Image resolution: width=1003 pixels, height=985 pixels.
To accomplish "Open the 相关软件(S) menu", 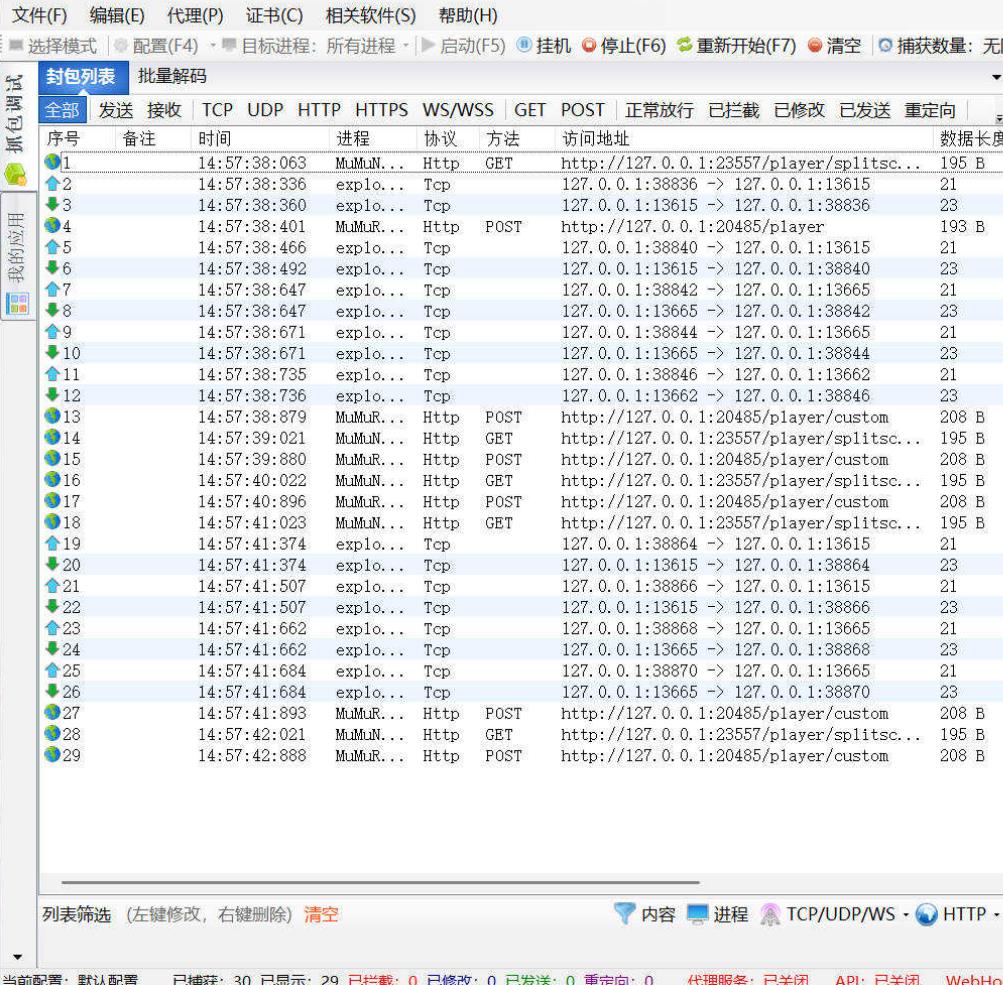I will point(370,15).
